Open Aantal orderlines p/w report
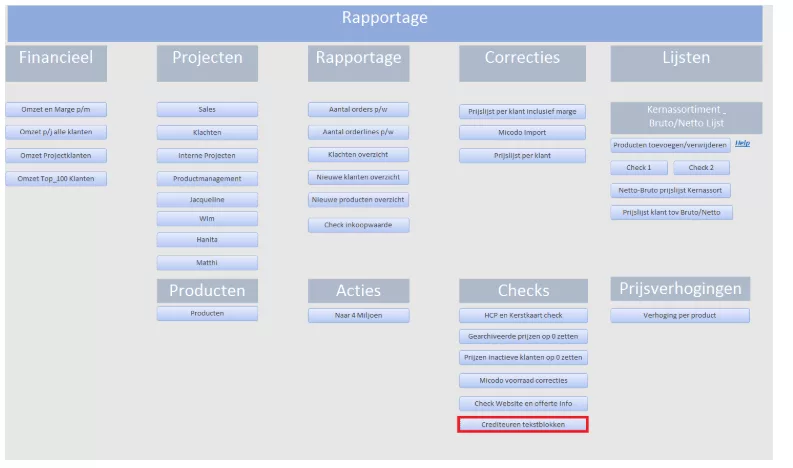 [x=359, y=132]
